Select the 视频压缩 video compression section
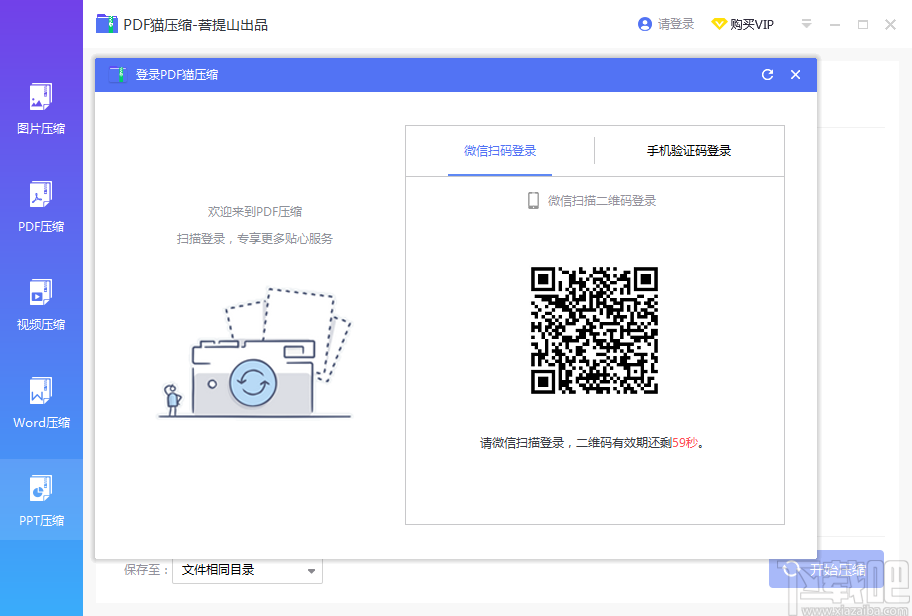 (x=41, y=304)
